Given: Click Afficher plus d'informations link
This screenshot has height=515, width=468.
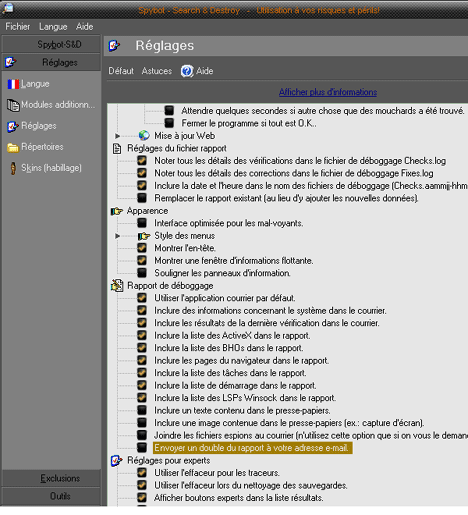Looking at the screenshot, I should (328, 92).
